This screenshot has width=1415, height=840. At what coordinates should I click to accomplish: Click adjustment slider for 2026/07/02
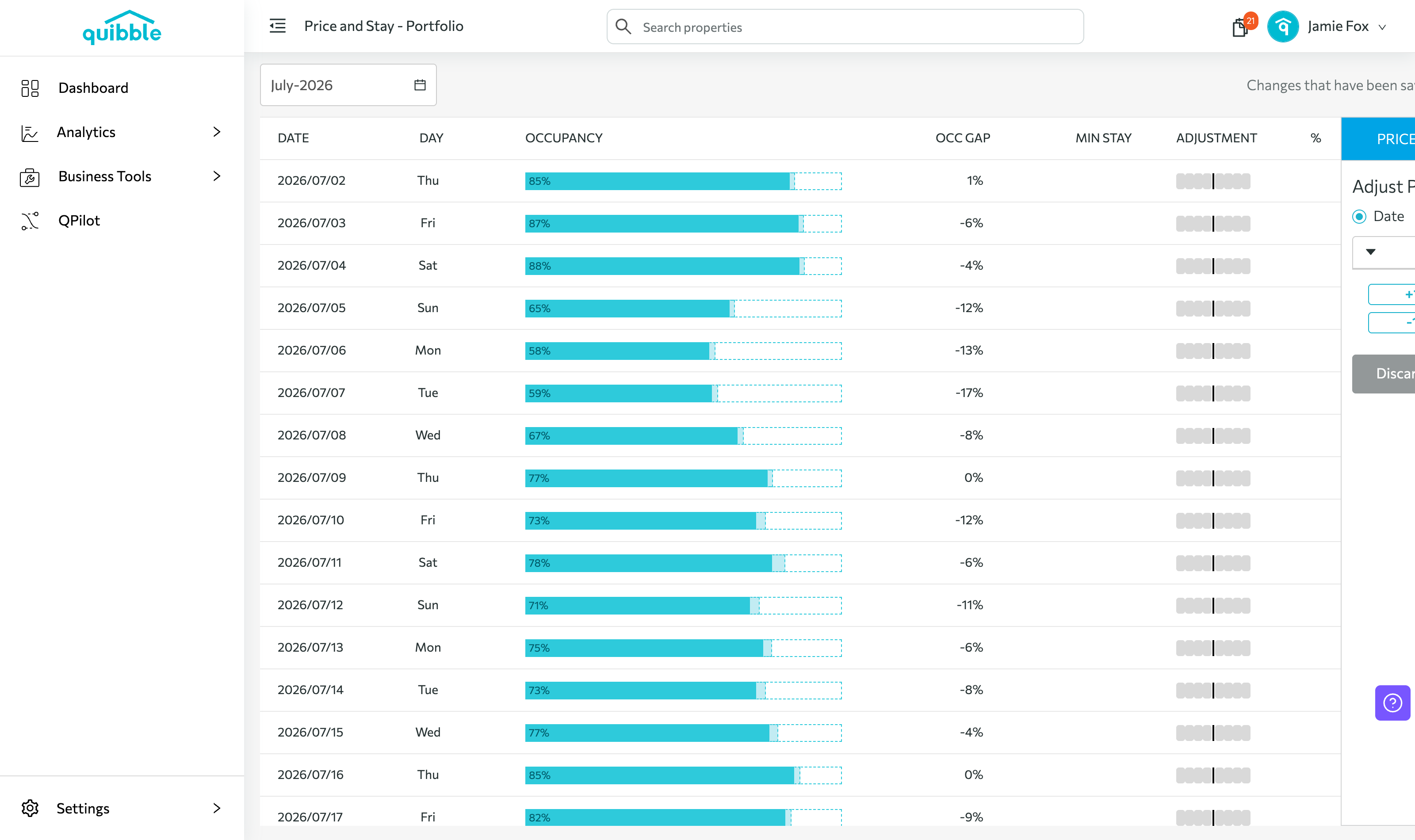(x=1213, y=181)
